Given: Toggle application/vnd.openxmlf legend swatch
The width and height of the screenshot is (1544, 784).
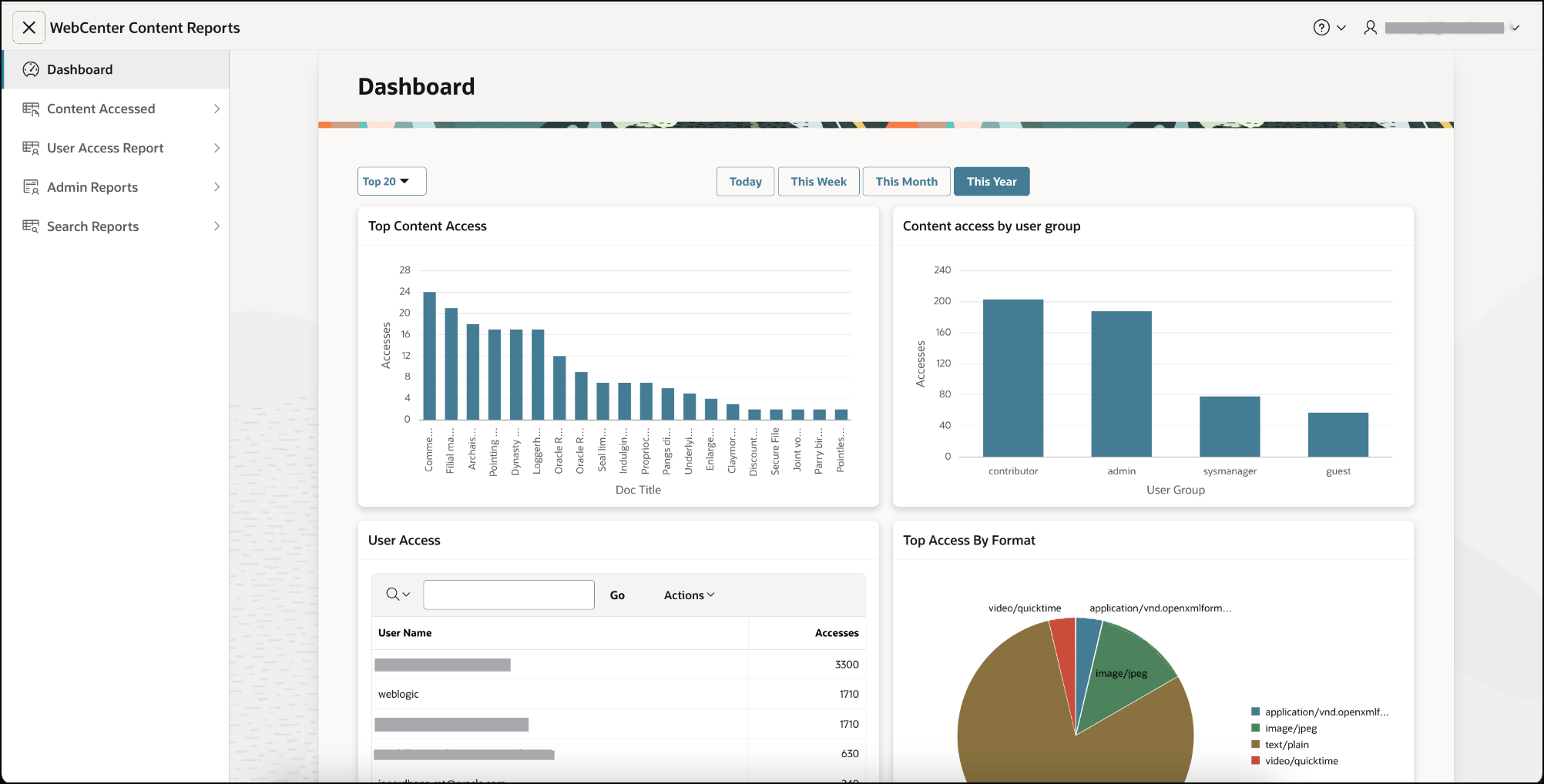Looking at the screenshot, I should pyautogui.click(x=1256, y=712).
